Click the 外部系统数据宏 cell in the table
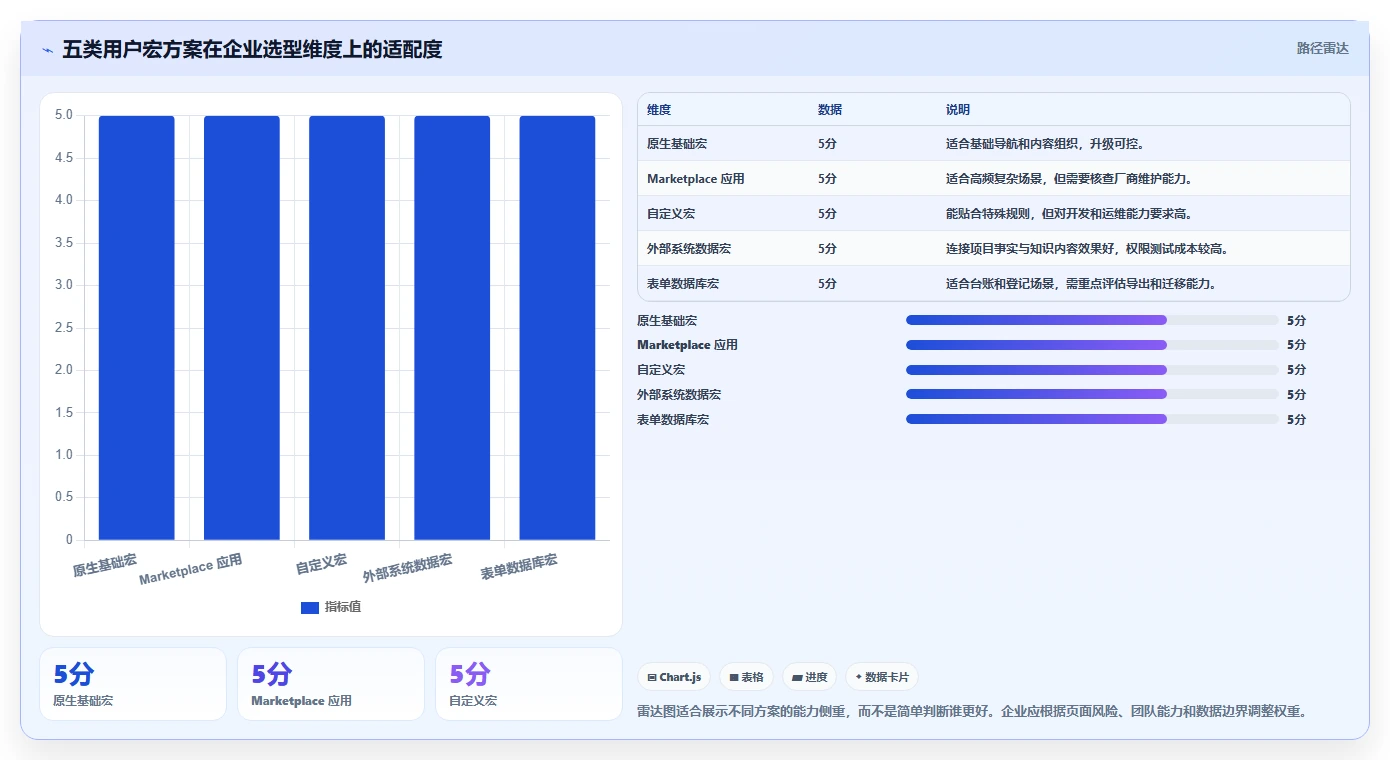Image resolution: width=1390 pixels, height=760 pixels. pos(689,249)
